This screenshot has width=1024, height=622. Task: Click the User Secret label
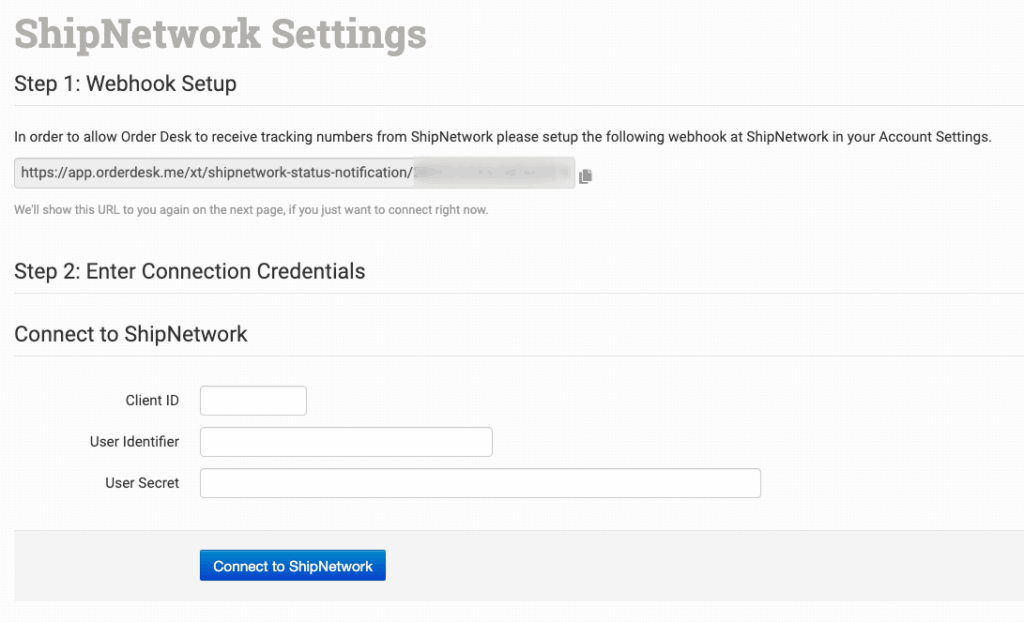point(142,483)
